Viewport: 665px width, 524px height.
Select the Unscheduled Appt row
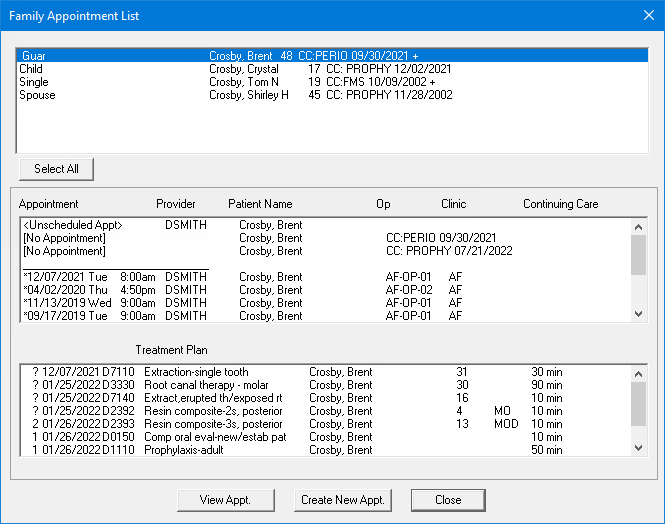click(325, 225)
